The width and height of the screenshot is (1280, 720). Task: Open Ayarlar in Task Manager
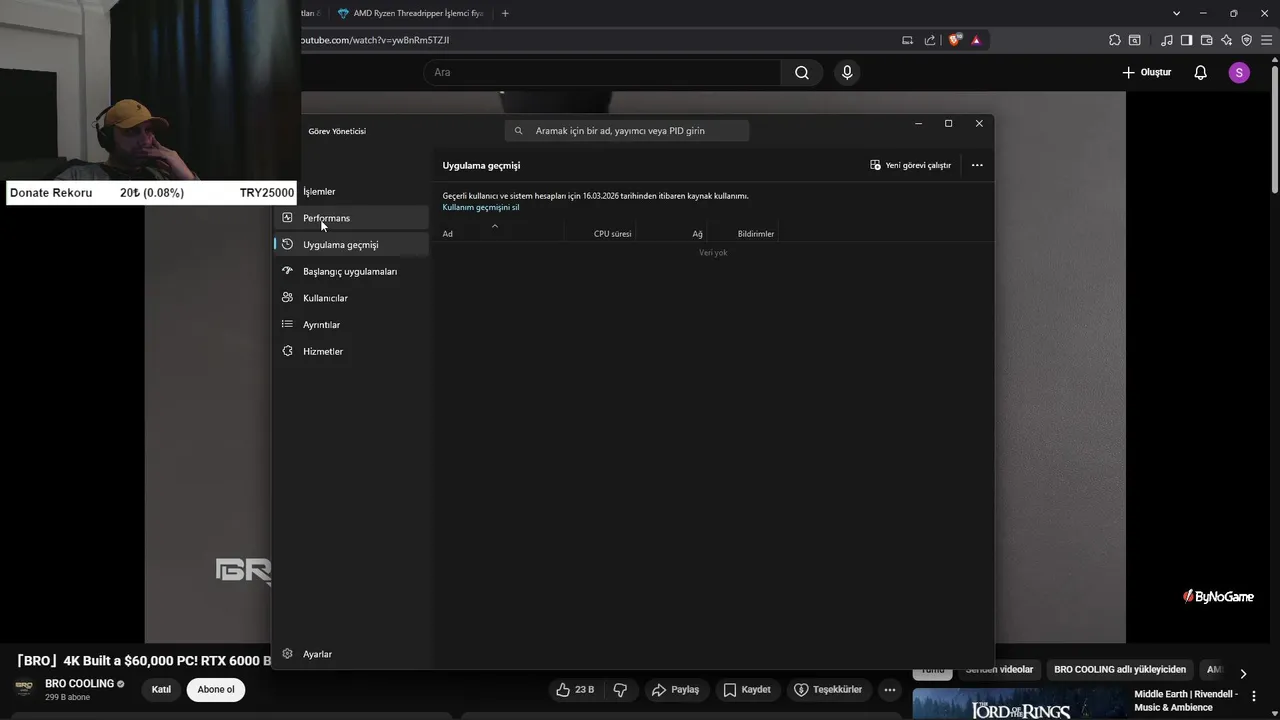(351, 654)
